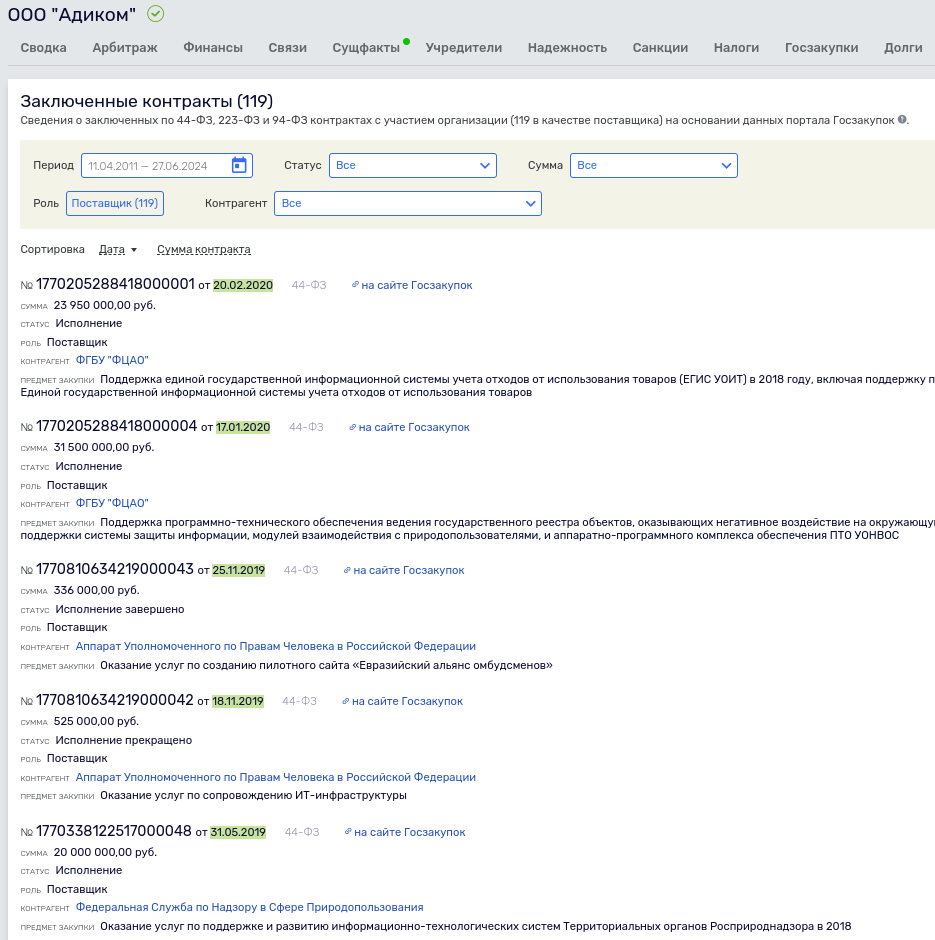
Task: Open the Сводка tab
Action: [x=44, y=47]
